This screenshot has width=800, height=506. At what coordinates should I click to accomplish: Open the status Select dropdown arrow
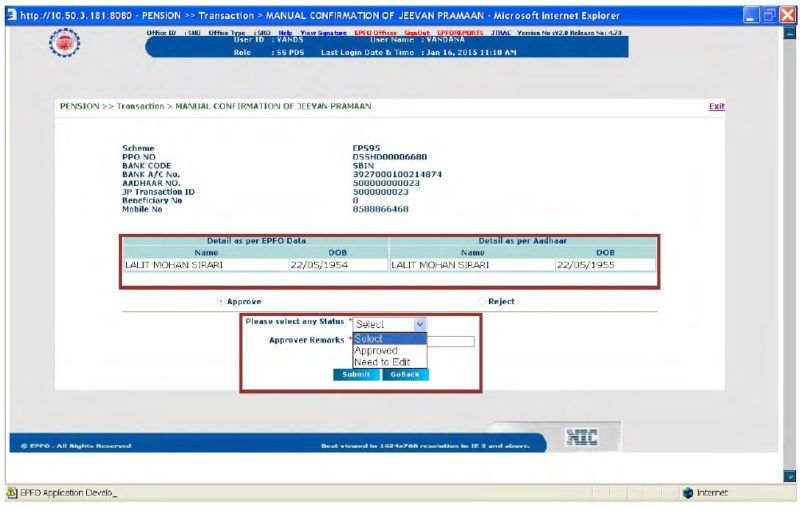pyautogui.click(x=419, y=324)
